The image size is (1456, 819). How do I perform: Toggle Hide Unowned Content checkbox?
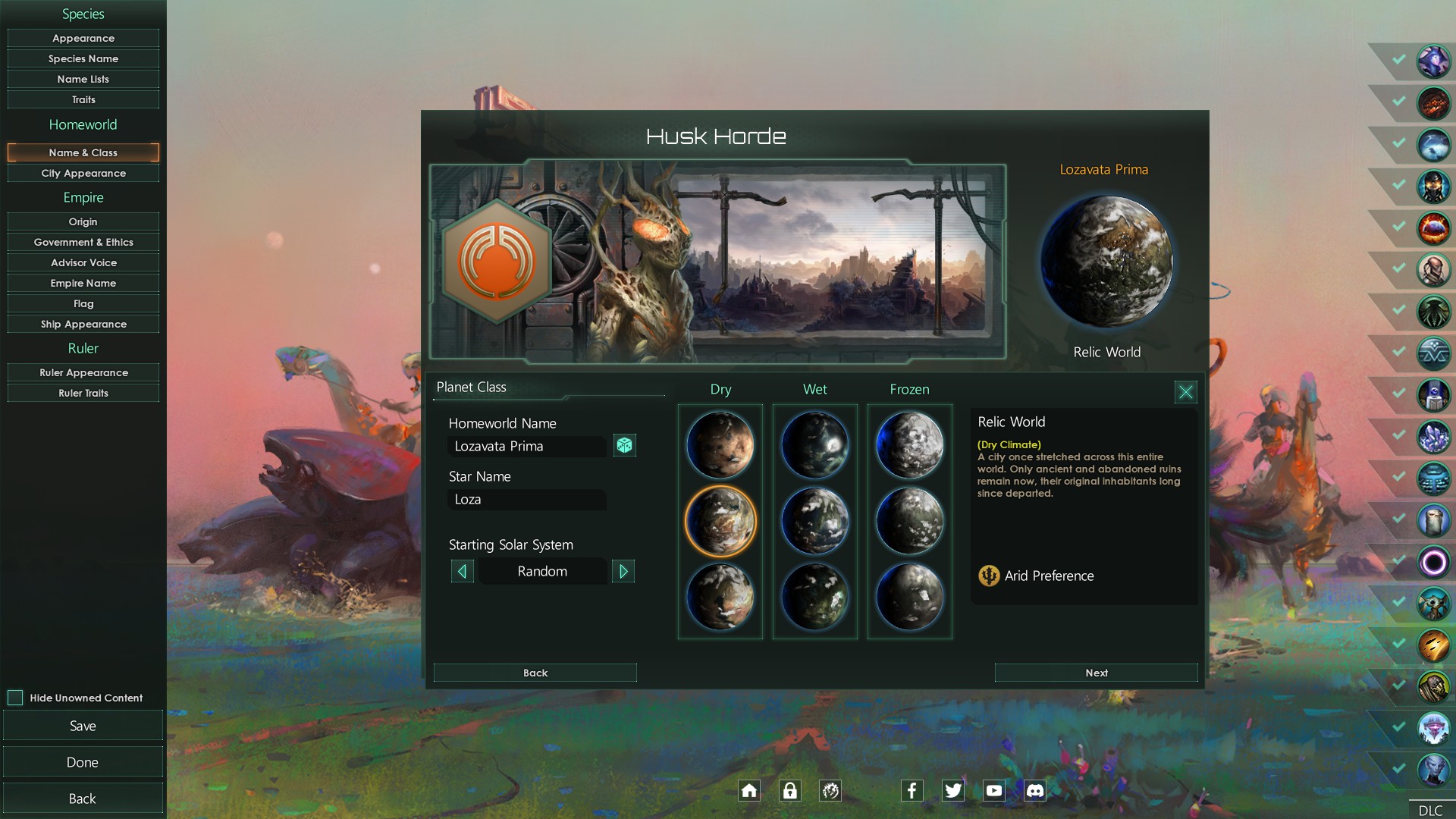[x=15, y=698]
